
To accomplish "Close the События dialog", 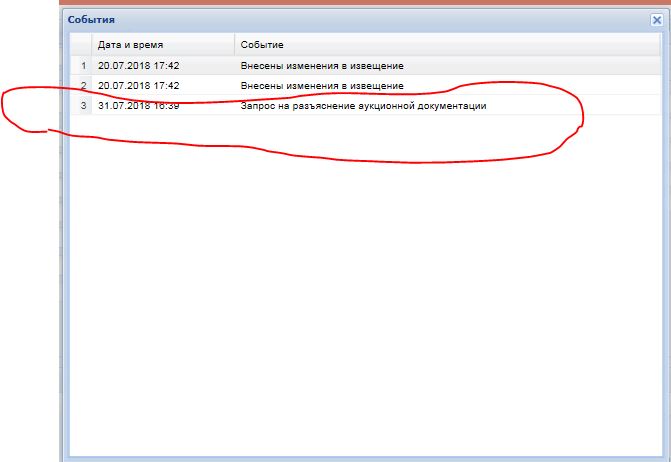I will click(656, 19).
